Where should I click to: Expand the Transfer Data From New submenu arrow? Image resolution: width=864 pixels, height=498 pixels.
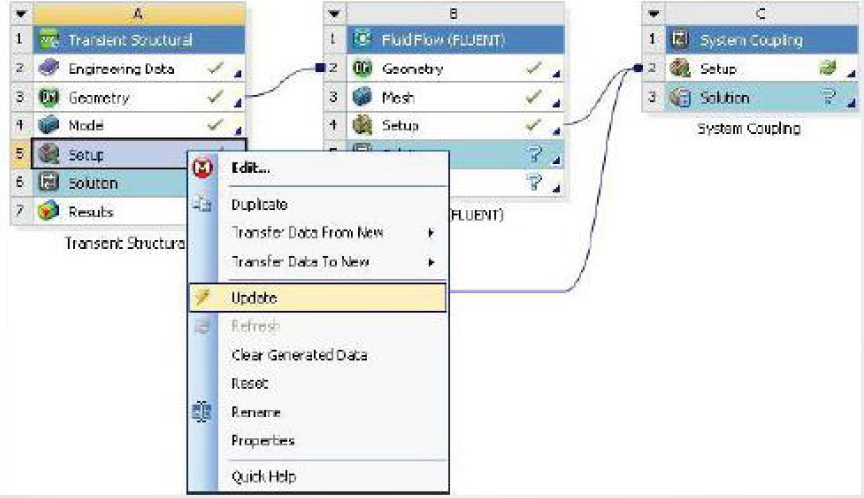click(x=431, y=233)
